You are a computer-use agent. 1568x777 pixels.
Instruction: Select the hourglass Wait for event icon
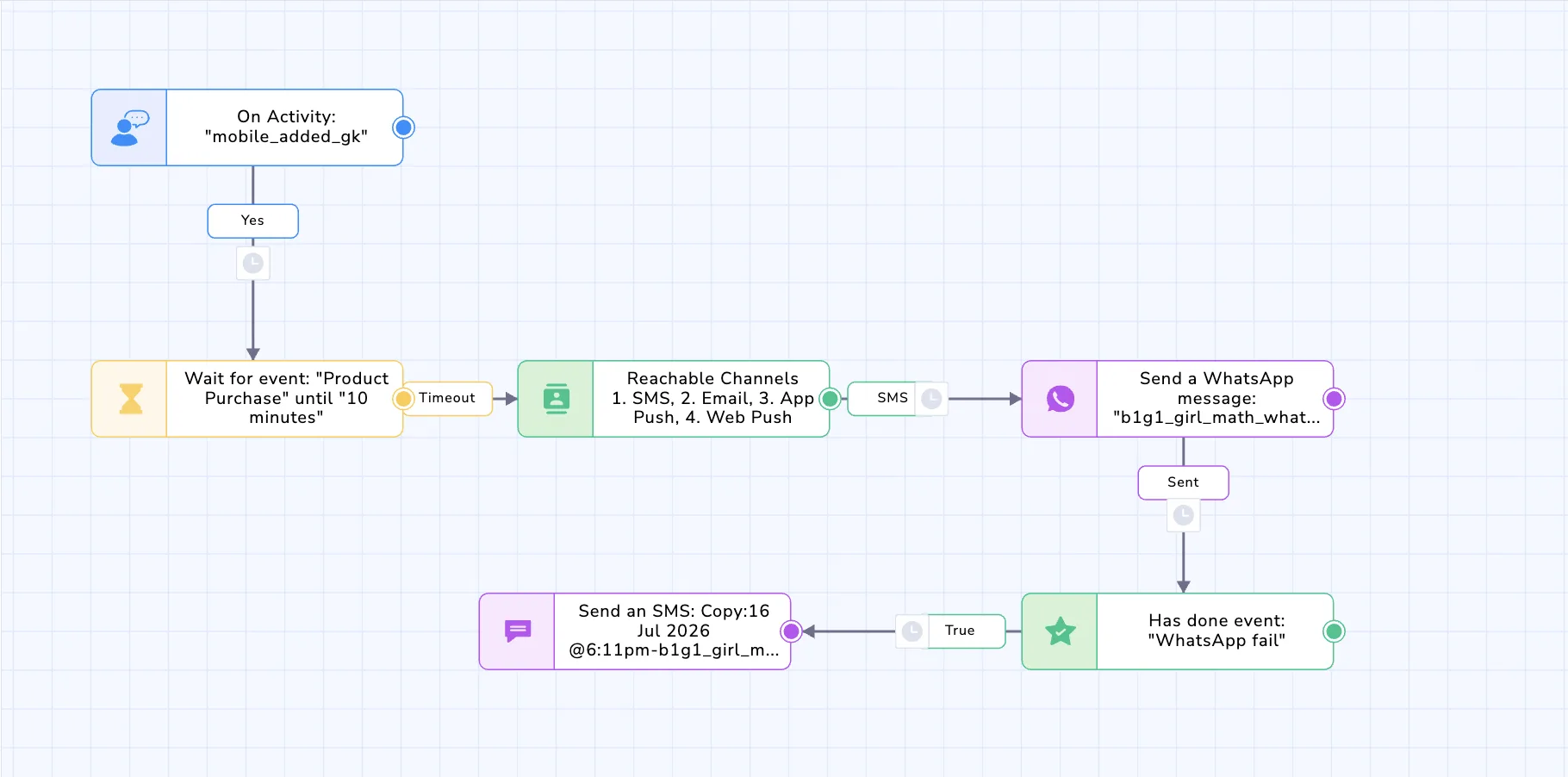coord(130,399)
